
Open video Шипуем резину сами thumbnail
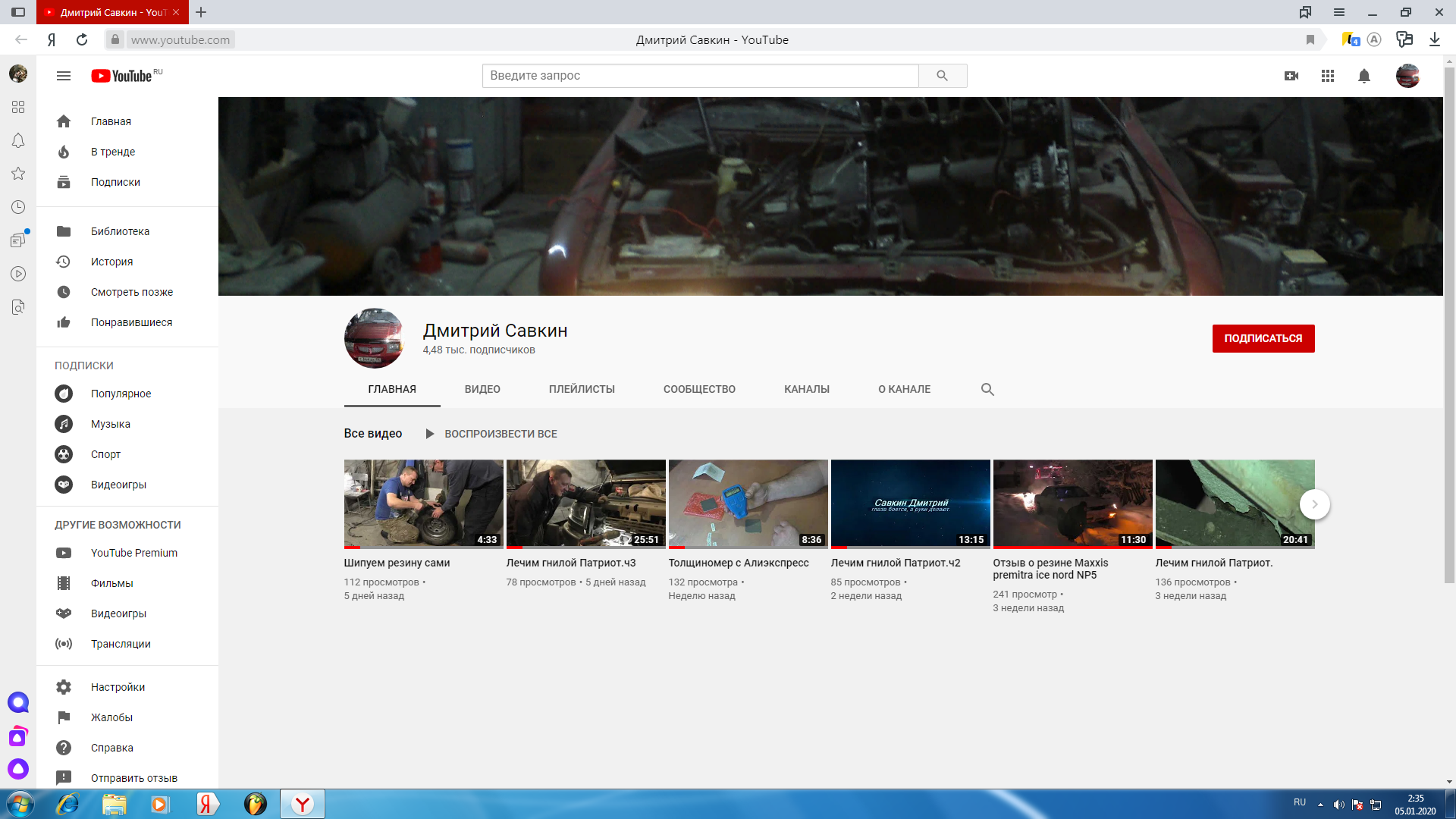click(424, 504)
